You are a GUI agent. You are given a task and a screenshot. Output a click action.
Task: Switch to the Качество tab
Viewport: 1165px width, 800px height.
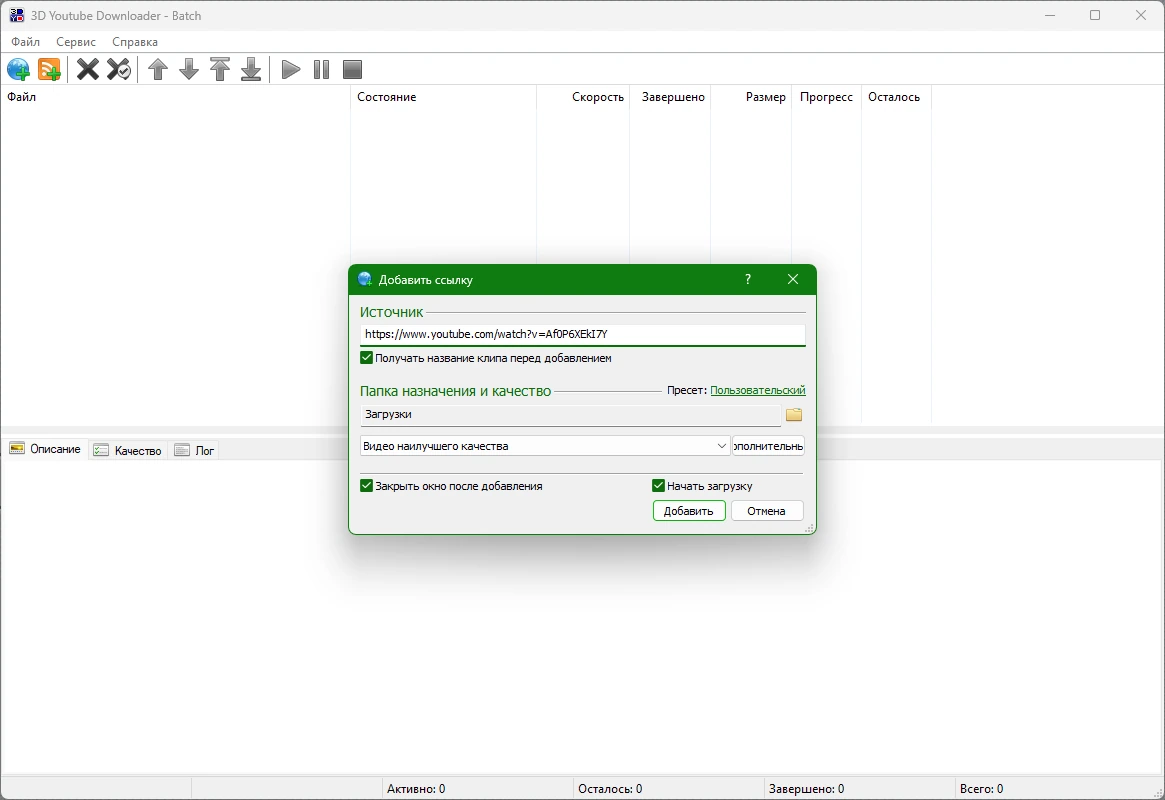tap(128, 450)
